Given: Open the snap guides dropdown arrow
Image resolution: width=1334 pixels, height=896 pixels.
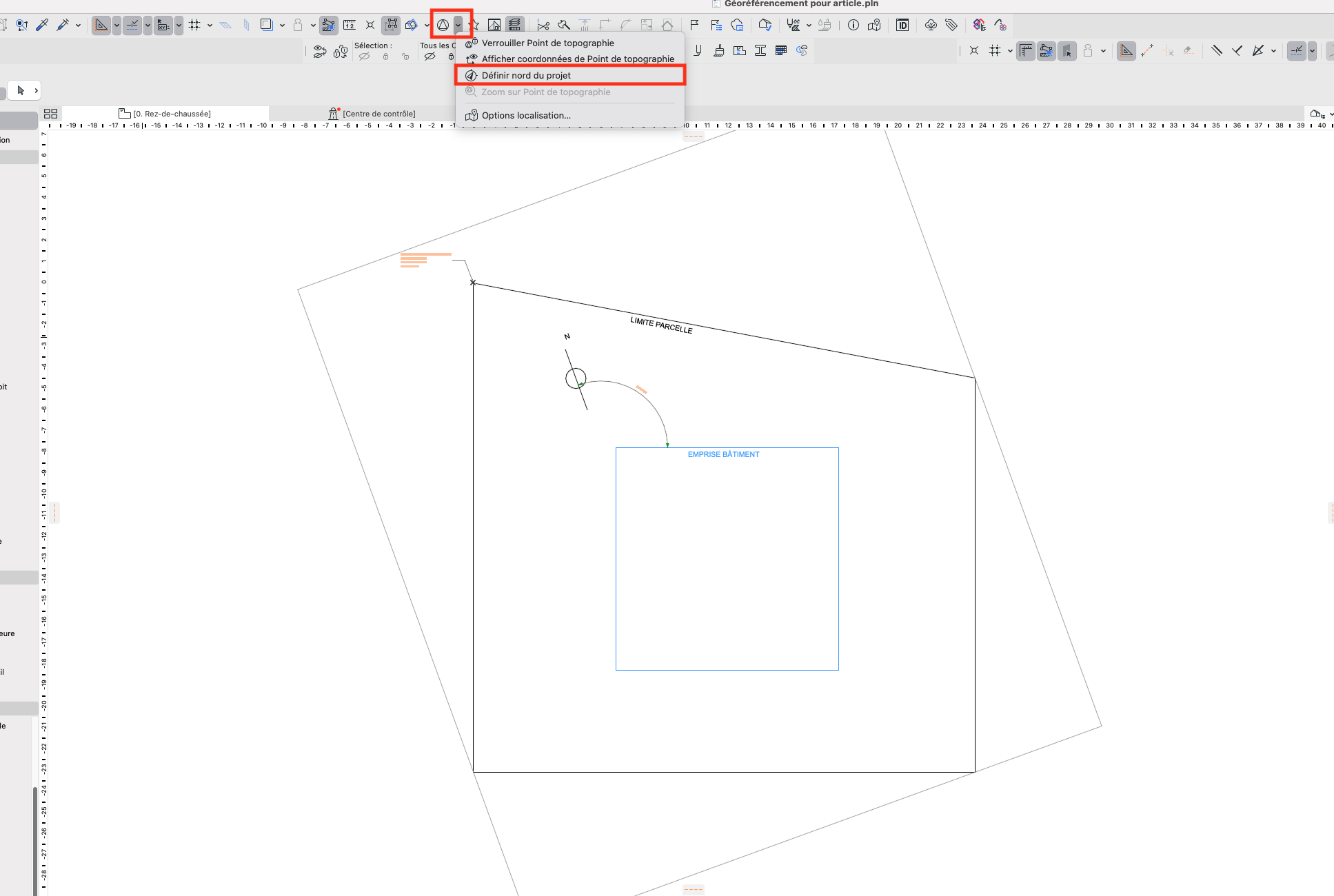Looking at the screenshot, I should (148, 26).
